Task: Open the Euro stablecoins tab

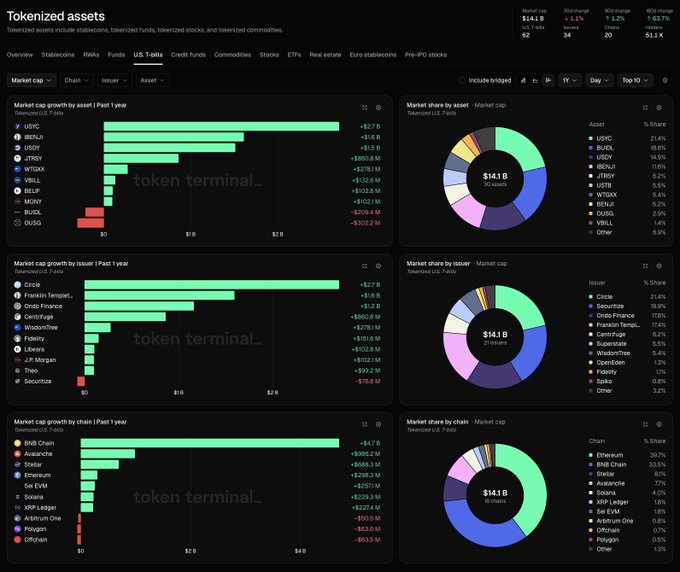Action: pyautogui.click(x=373, y=55)
